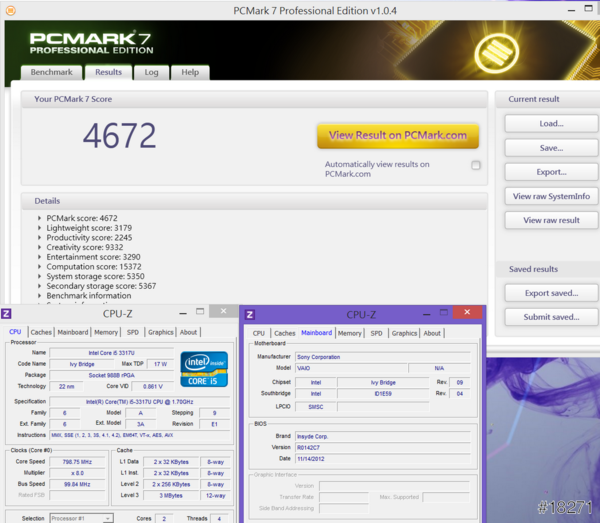Click the PCMark app icon in title bar
Screen dimensions: 600x523
pyautogui.click(x=9, y=9)
